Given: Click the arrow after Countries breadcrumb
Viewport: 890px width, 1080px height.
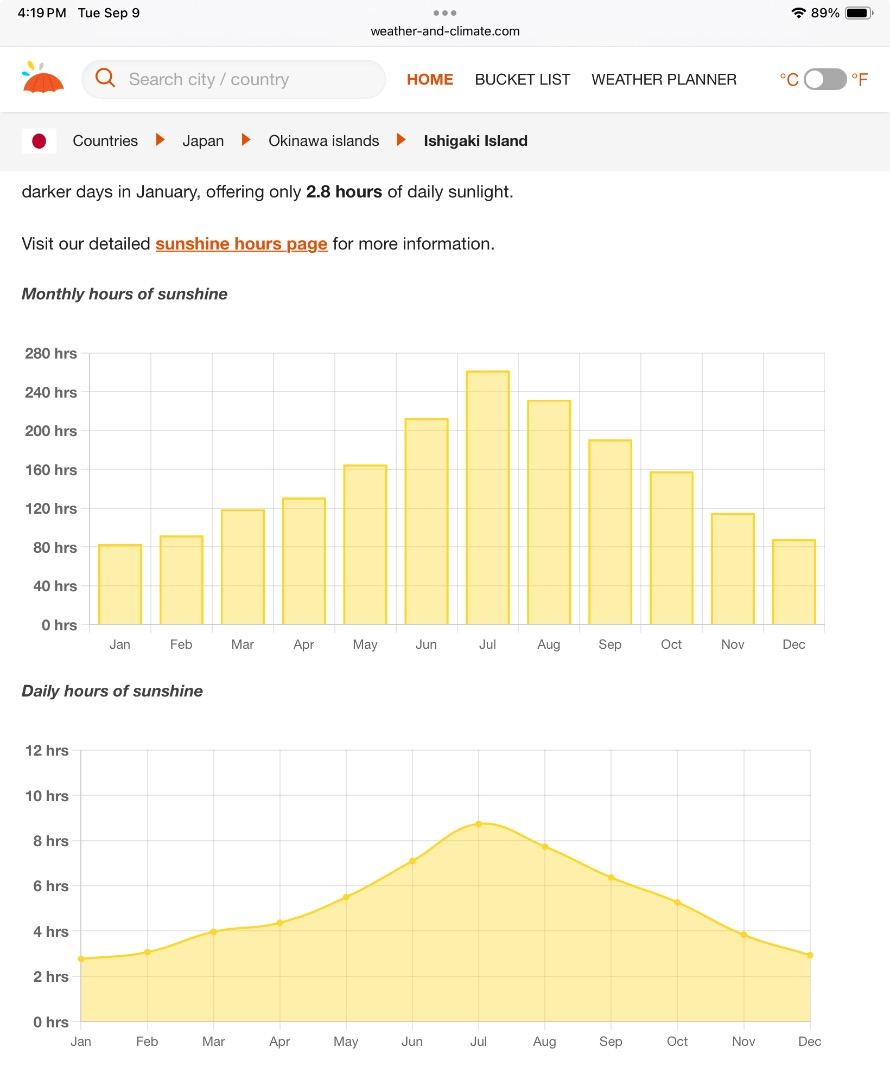Looking at the screenshot, I should tap(160, 140).
